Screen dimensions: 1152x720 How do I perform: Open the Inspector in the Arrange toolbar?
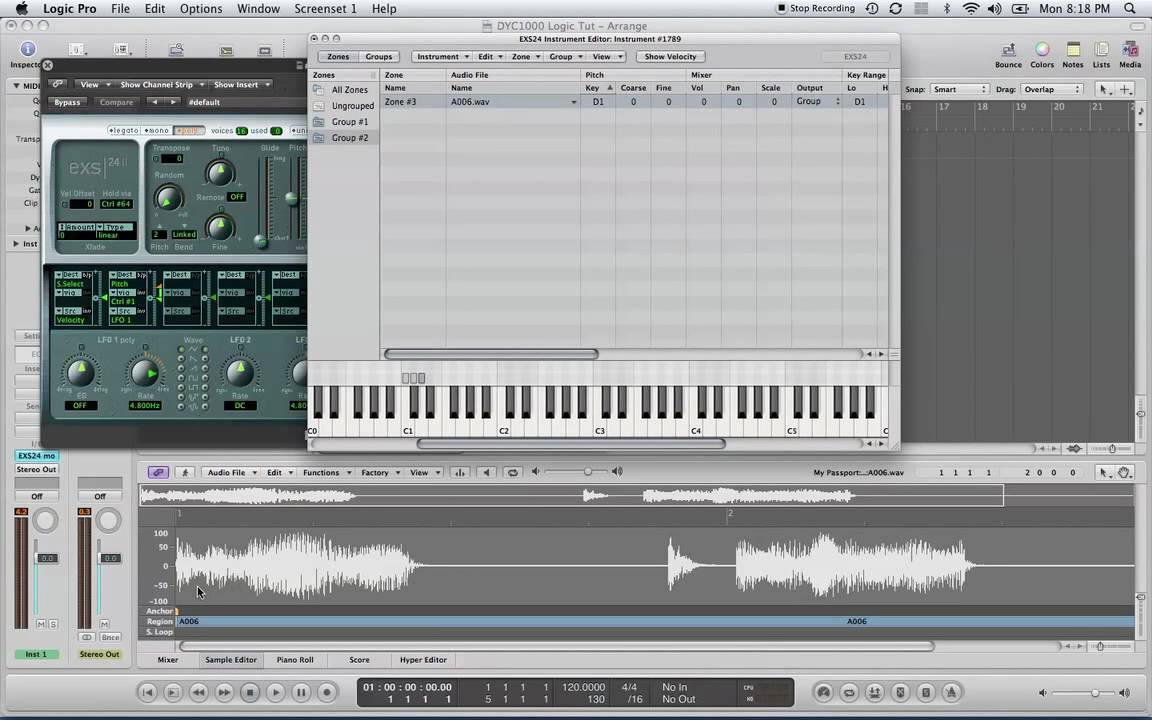pos(27,49)
